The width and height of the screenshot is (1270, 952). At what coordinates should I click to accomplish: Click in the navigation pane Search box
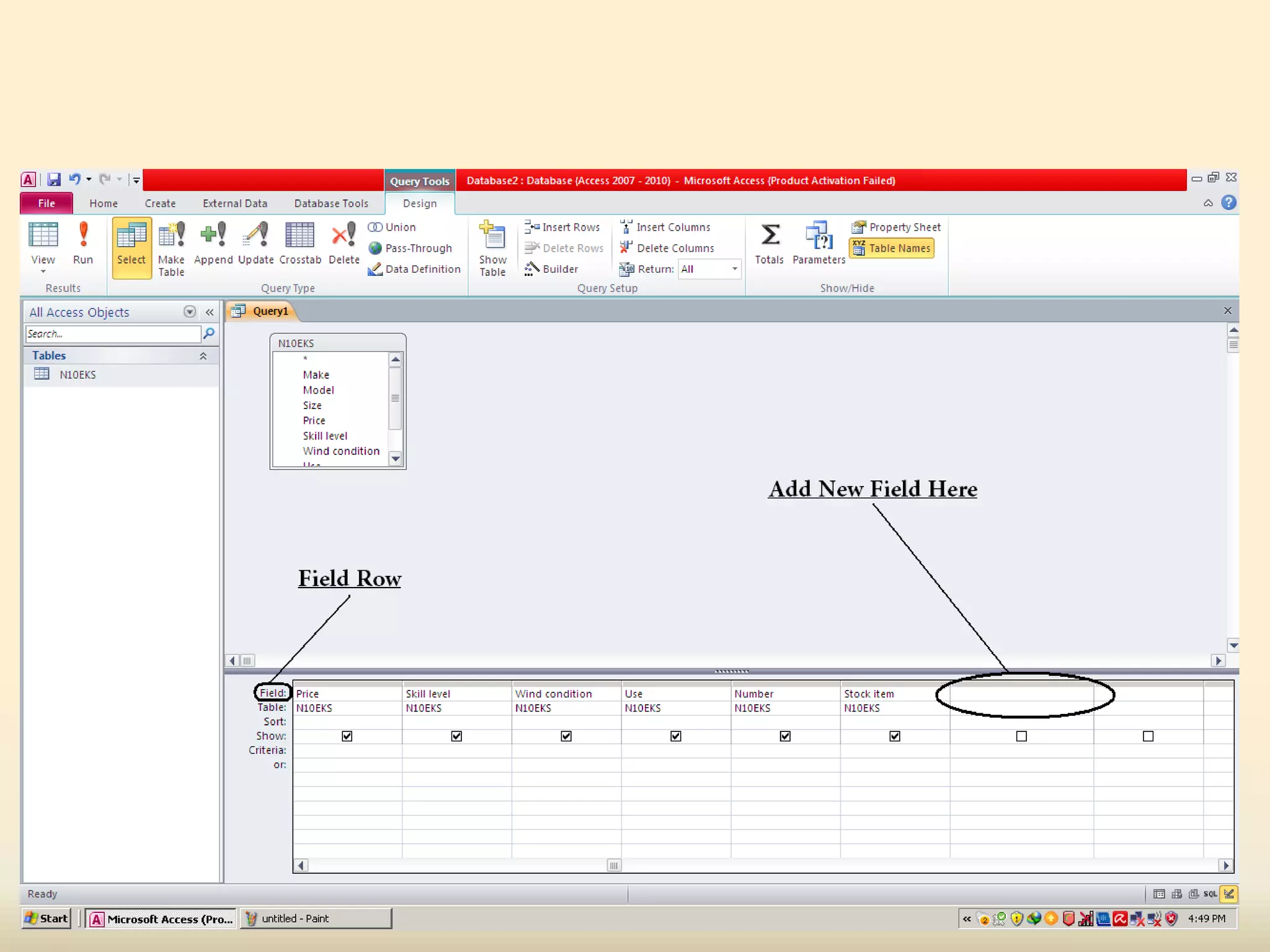pyautogui.click(x=112, y=334)
